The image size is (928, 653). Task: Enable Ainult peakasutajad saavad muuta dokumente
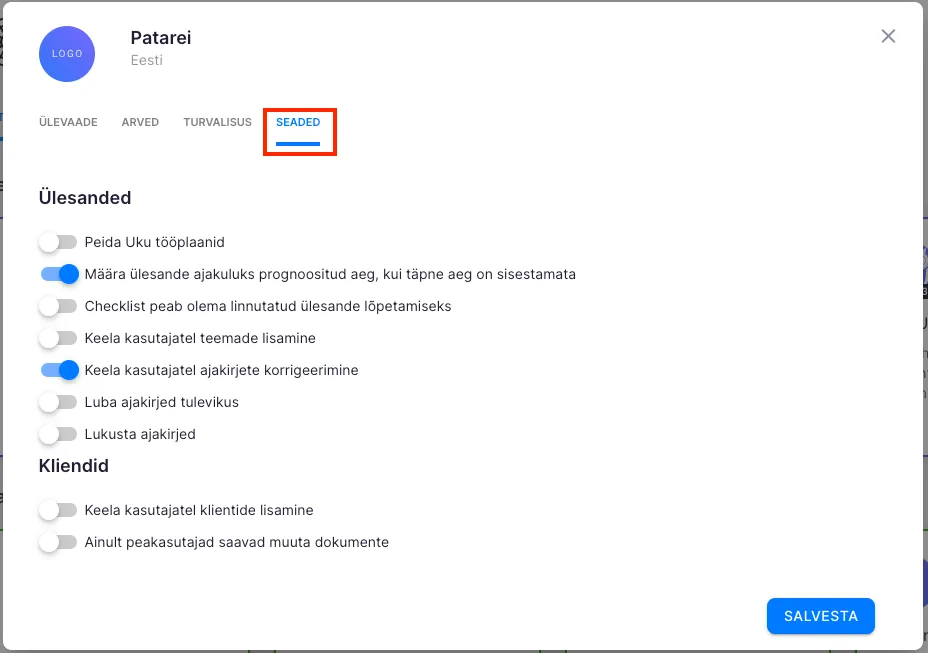coord(58,542)
